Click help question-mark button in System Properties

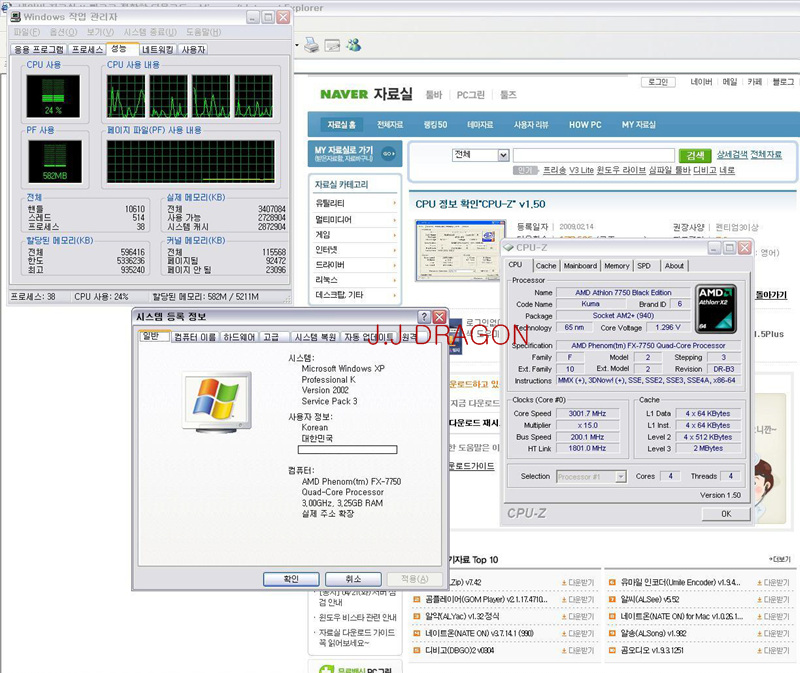point(424,317)
